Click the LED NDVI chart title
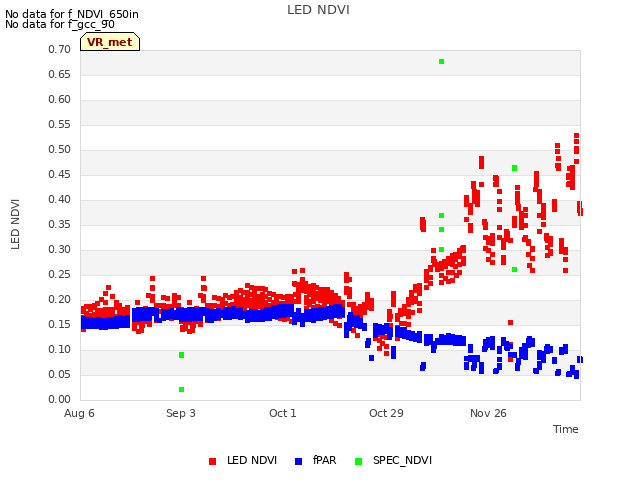 pos(318,10)
